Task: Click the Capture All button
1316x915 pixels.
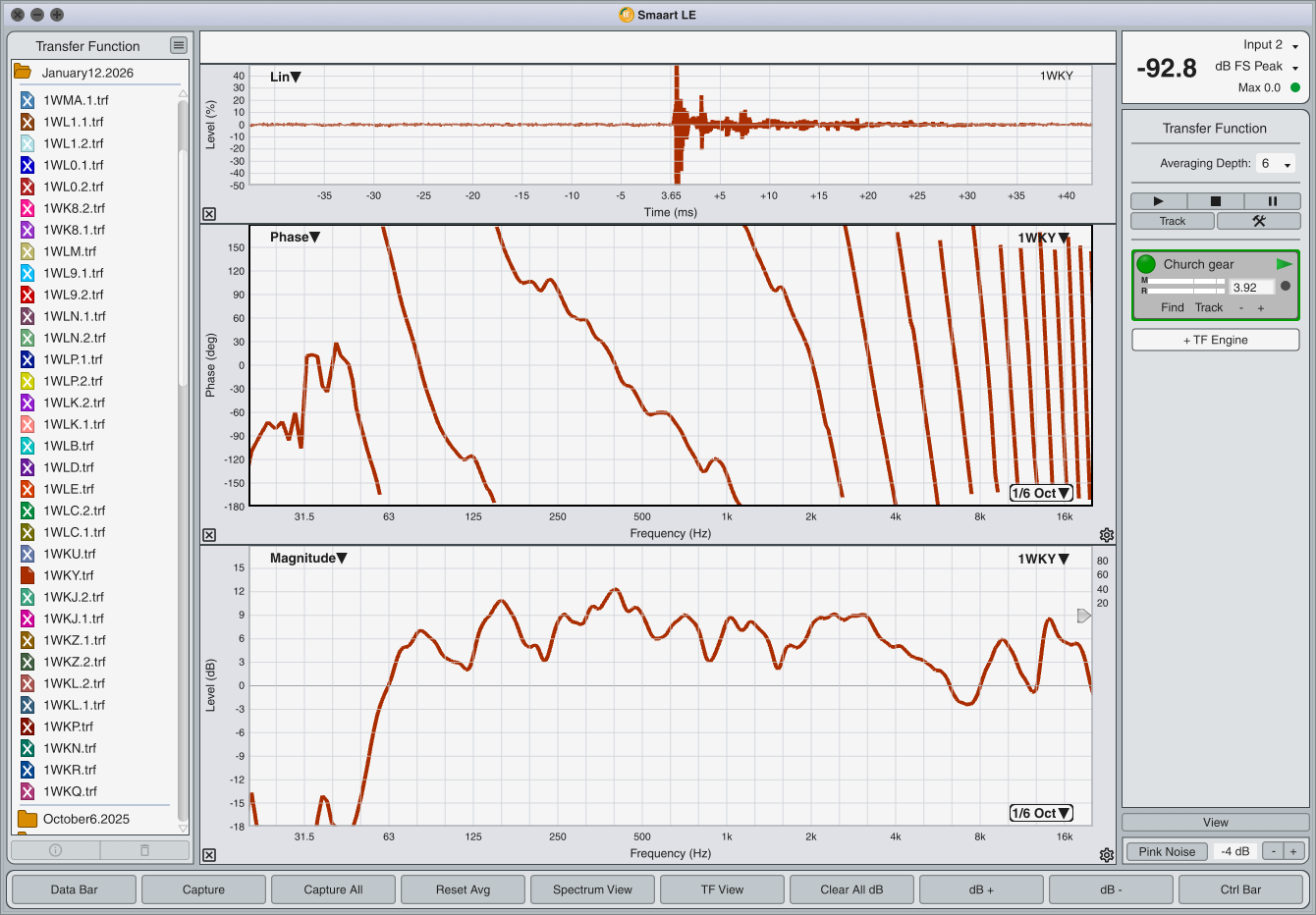Action: click(x=333, y=889)
